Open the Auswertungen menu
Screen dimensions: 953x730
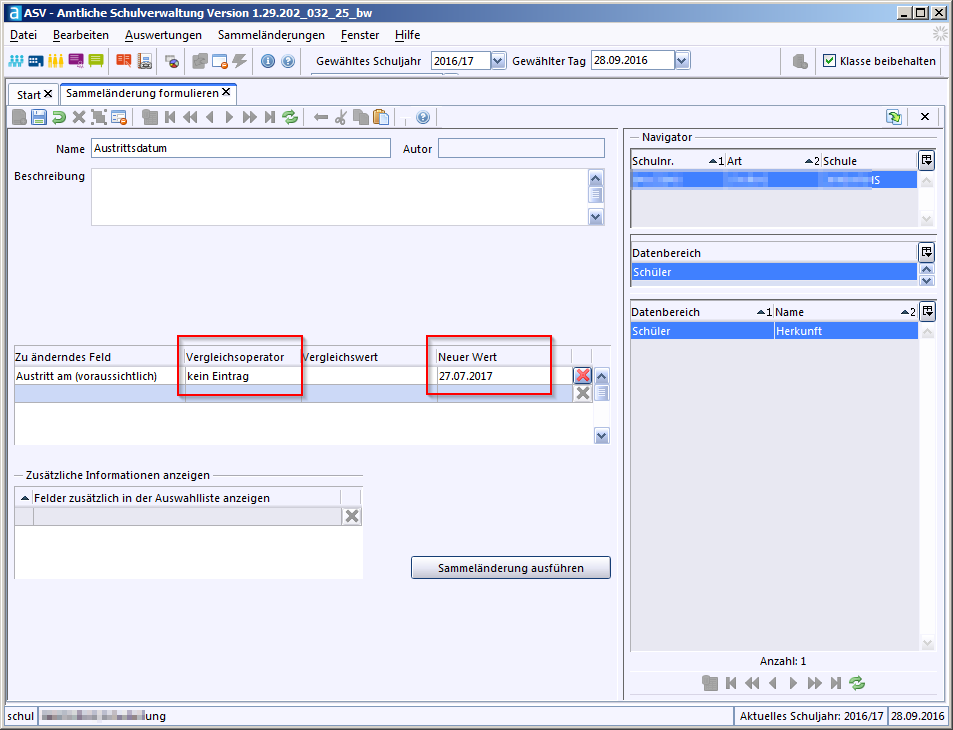[163, 35]
